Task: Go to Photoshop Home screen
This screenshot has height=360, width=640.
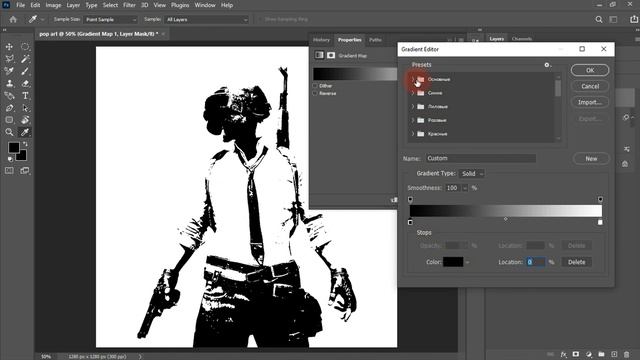Action: pyautogui.click(x=13, y=19)
